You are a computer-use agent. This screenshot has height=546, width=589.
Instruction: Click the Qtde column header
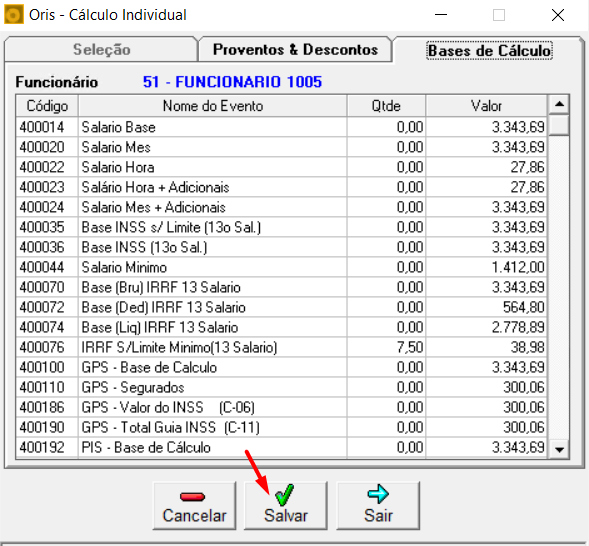(x=386, y=106)
